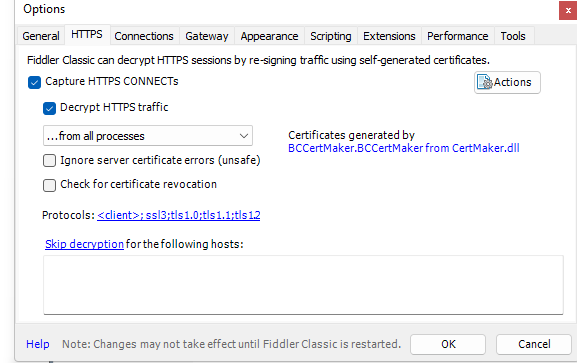Expand the '...from all processes' dropdown
The height and width of the screenshot is (363, 577).
pyautogui.click(x=148, y=136)
